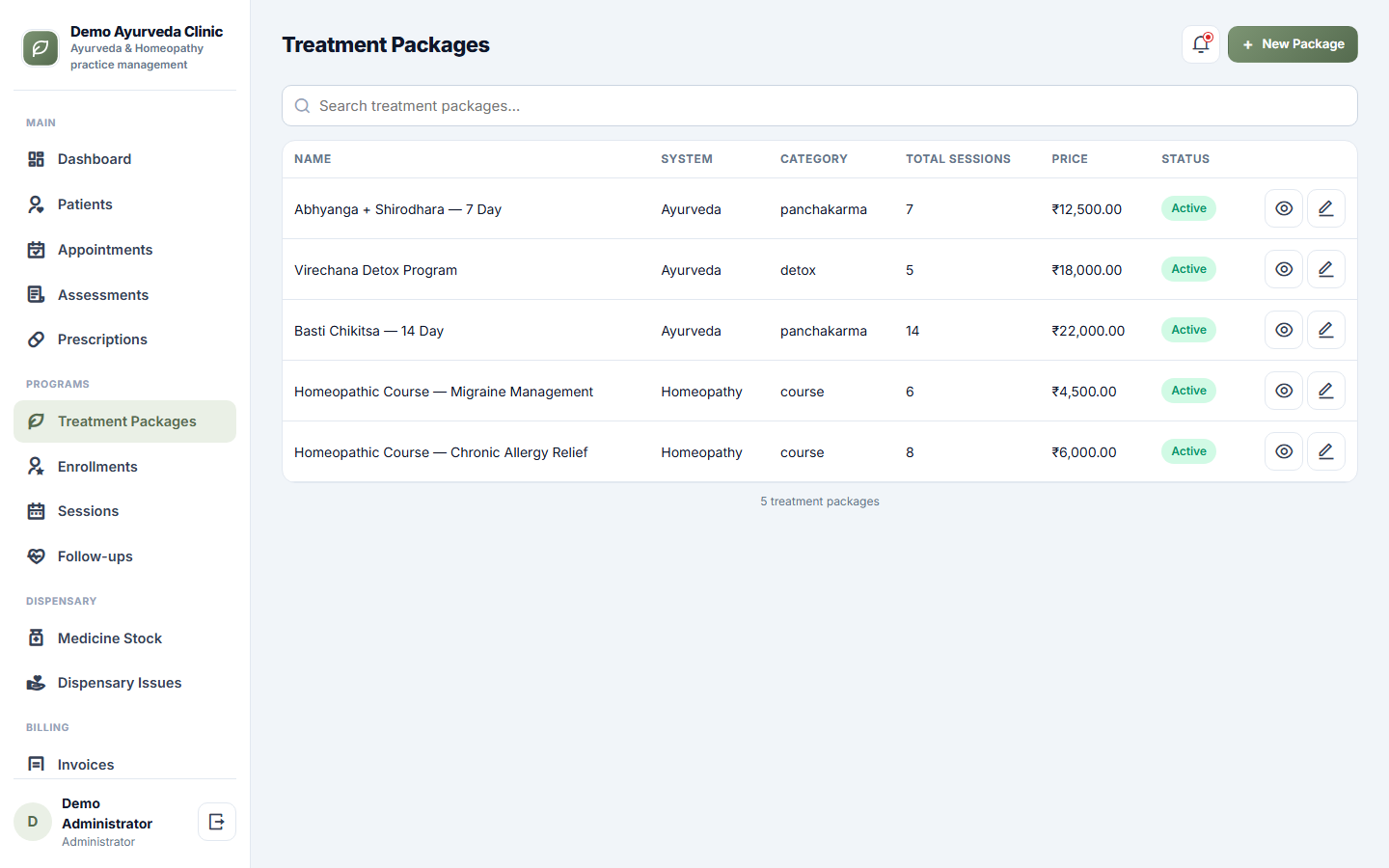
Task: Click the '5 treatment packages' count text
Action: click(x=820, y=502)
